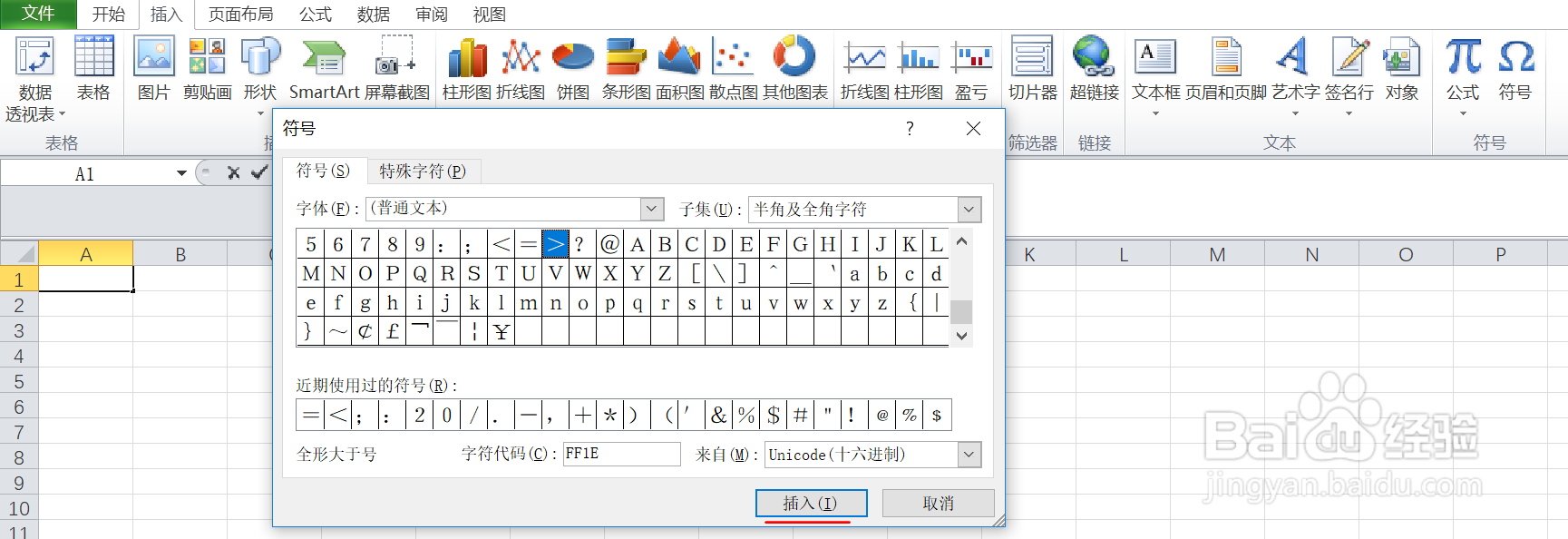Insert a 饼图 pie chart
1568x539 pixels.
(x=573, y=69)
